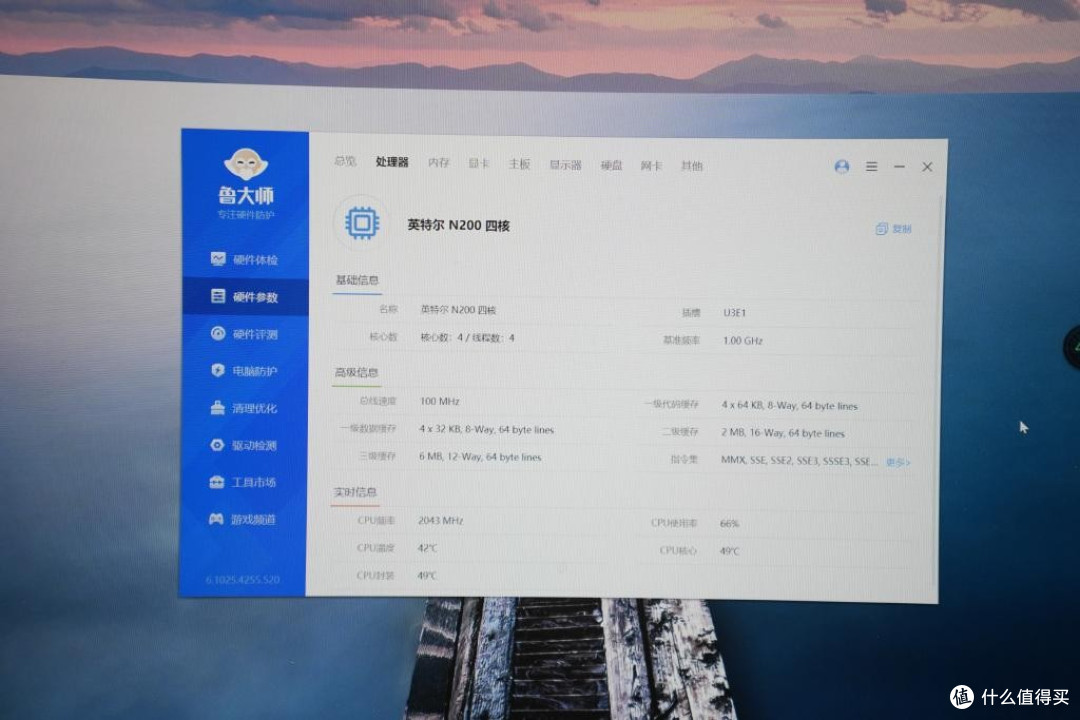Click L3 cache 6 MB value
The image size is (1080, 720).
480,457
